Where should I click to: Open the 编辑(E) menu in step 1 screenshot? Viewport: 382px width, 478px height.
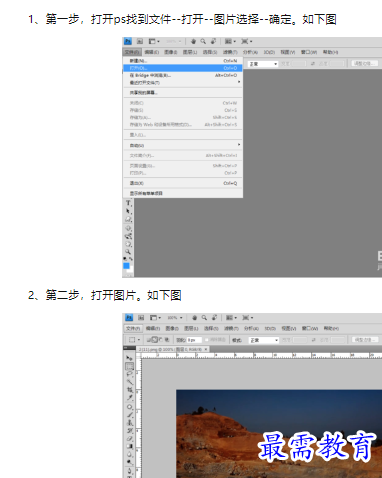coord(152,52)
